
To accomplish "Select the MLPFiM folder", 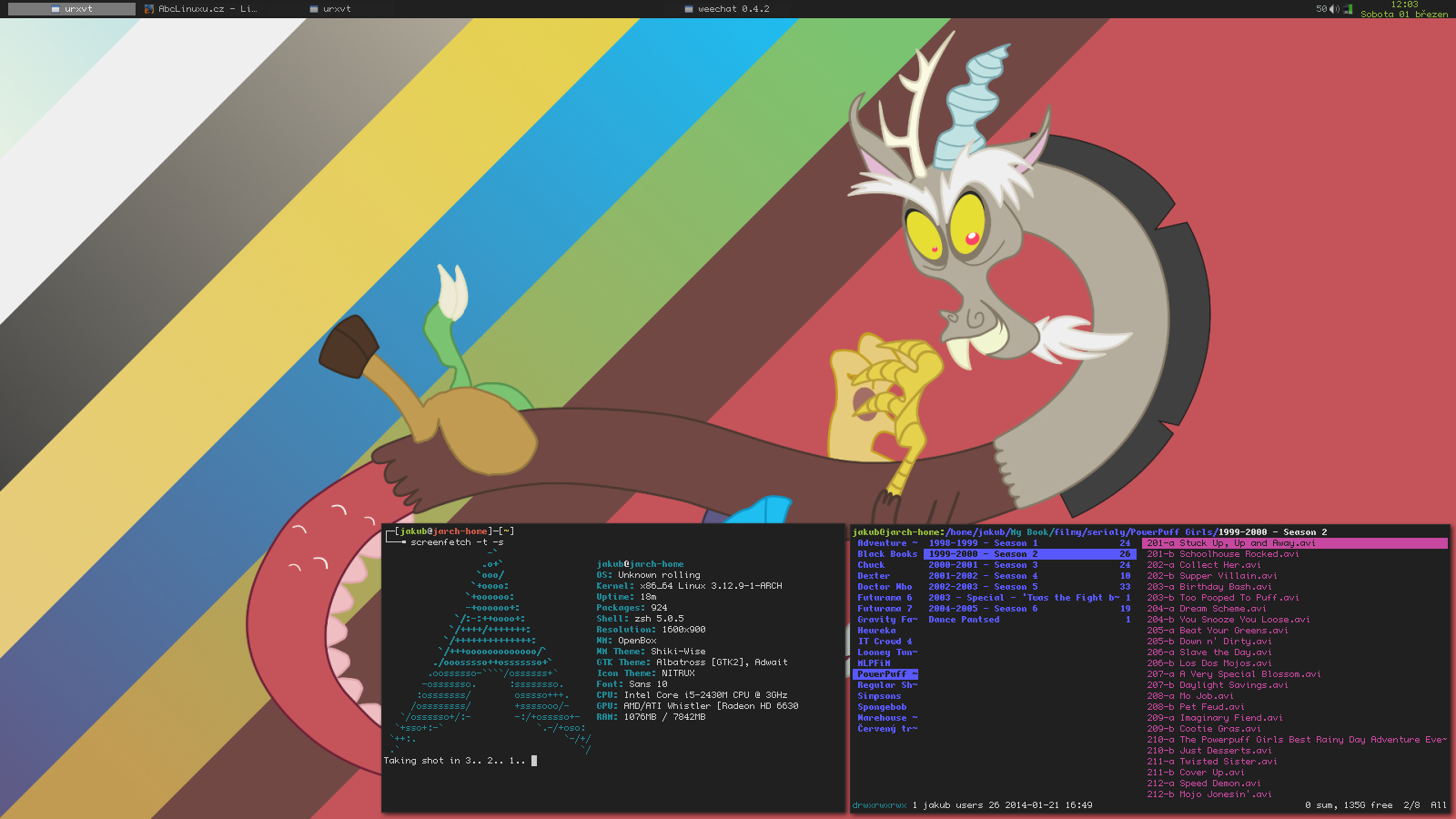I will click(874, 663).
